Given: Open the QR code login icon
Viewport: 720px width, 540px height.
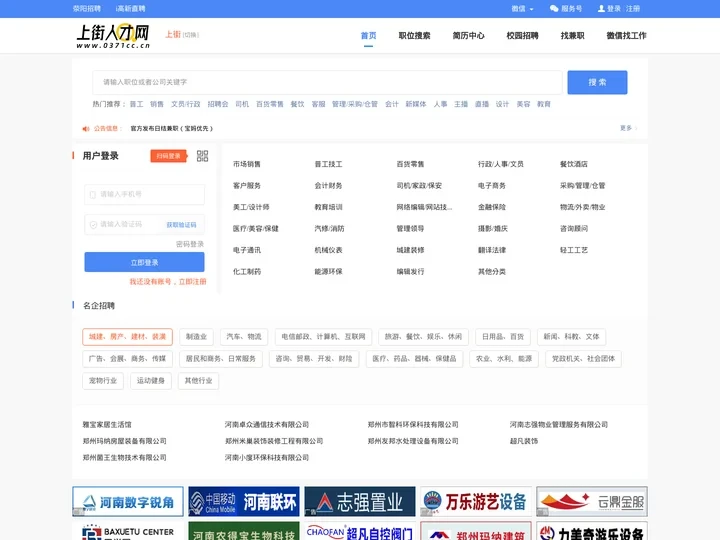Looking at the screenshot, I should point(202,156).
